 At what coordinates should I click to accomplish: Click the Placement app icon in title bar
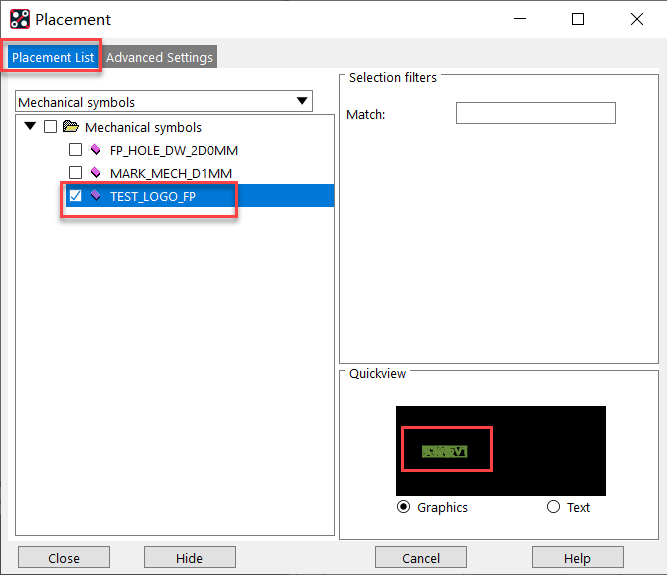19,19
